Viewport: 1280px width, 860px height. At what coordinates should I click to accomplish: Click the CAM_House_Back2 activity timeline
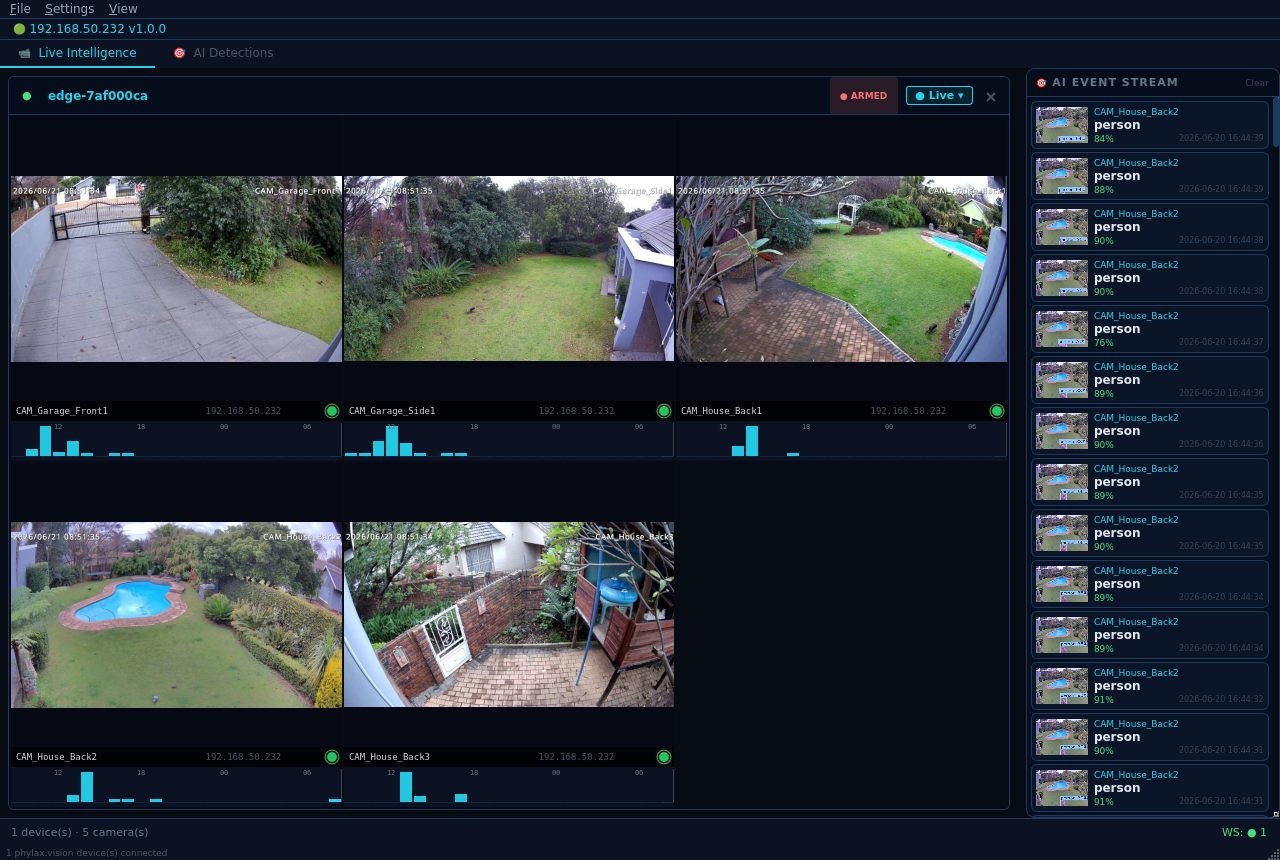tap(176, 785)
